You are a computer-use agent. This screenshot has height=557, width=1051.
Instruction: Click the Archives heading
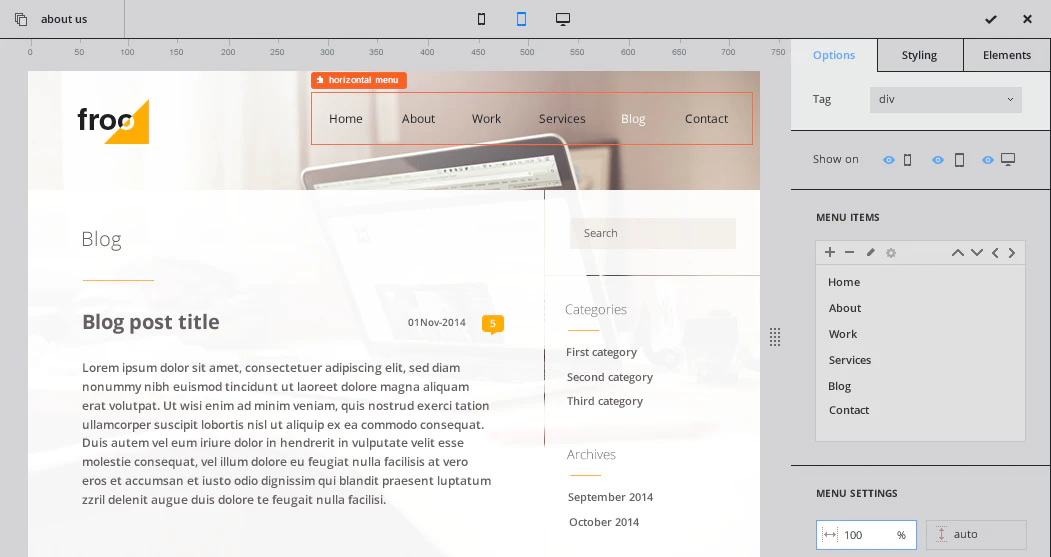[x=591, y=454]
